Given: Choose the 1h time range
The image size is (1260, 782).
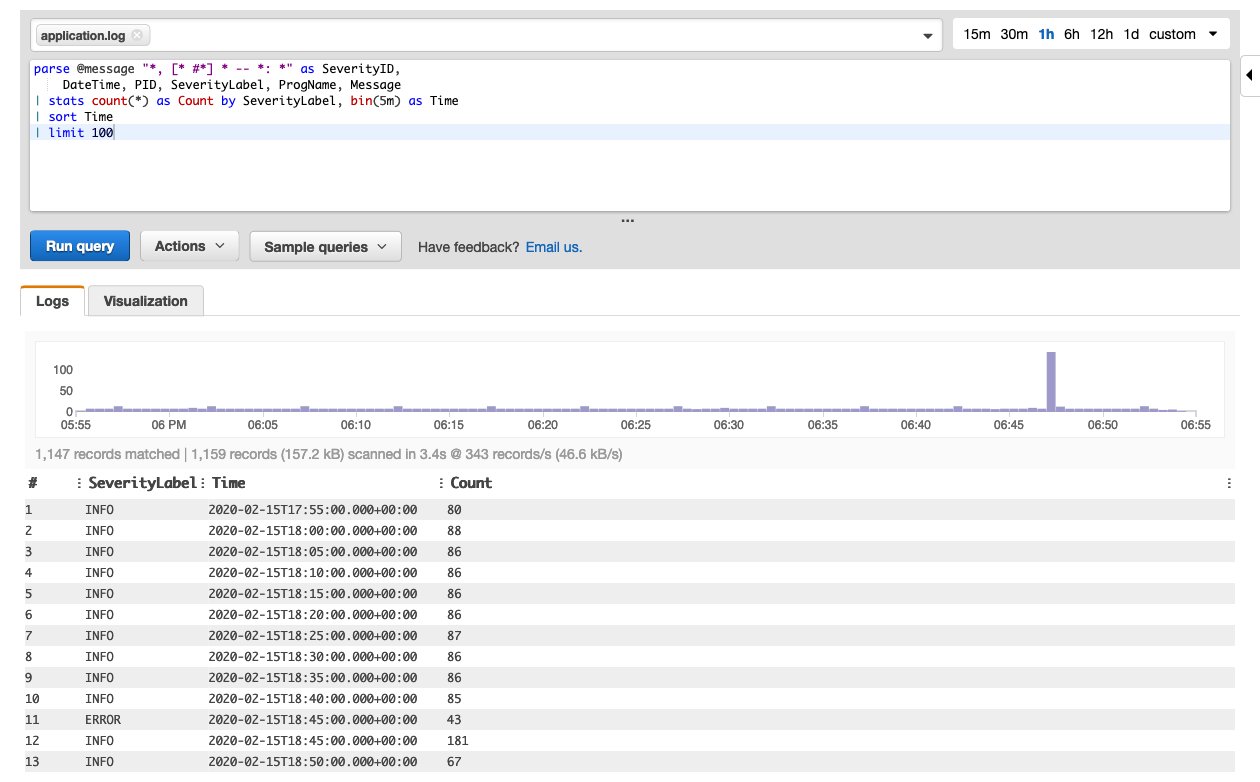Looking at the screenshot, I should [x=1046, y=34].
